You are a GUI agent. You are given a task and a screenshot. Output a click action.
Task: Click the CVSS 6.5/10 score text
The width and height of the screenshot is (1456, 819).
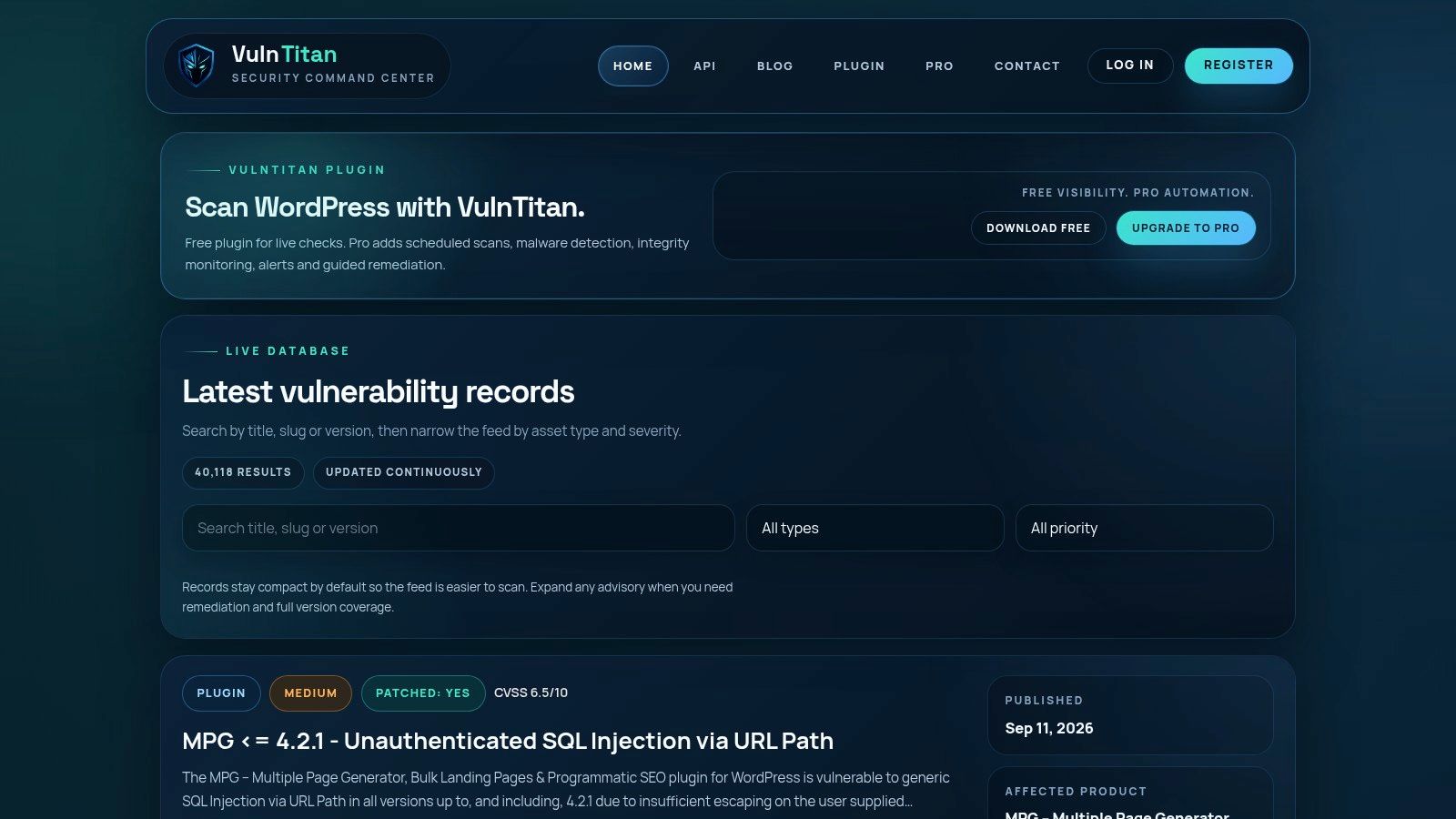(531, 693)
